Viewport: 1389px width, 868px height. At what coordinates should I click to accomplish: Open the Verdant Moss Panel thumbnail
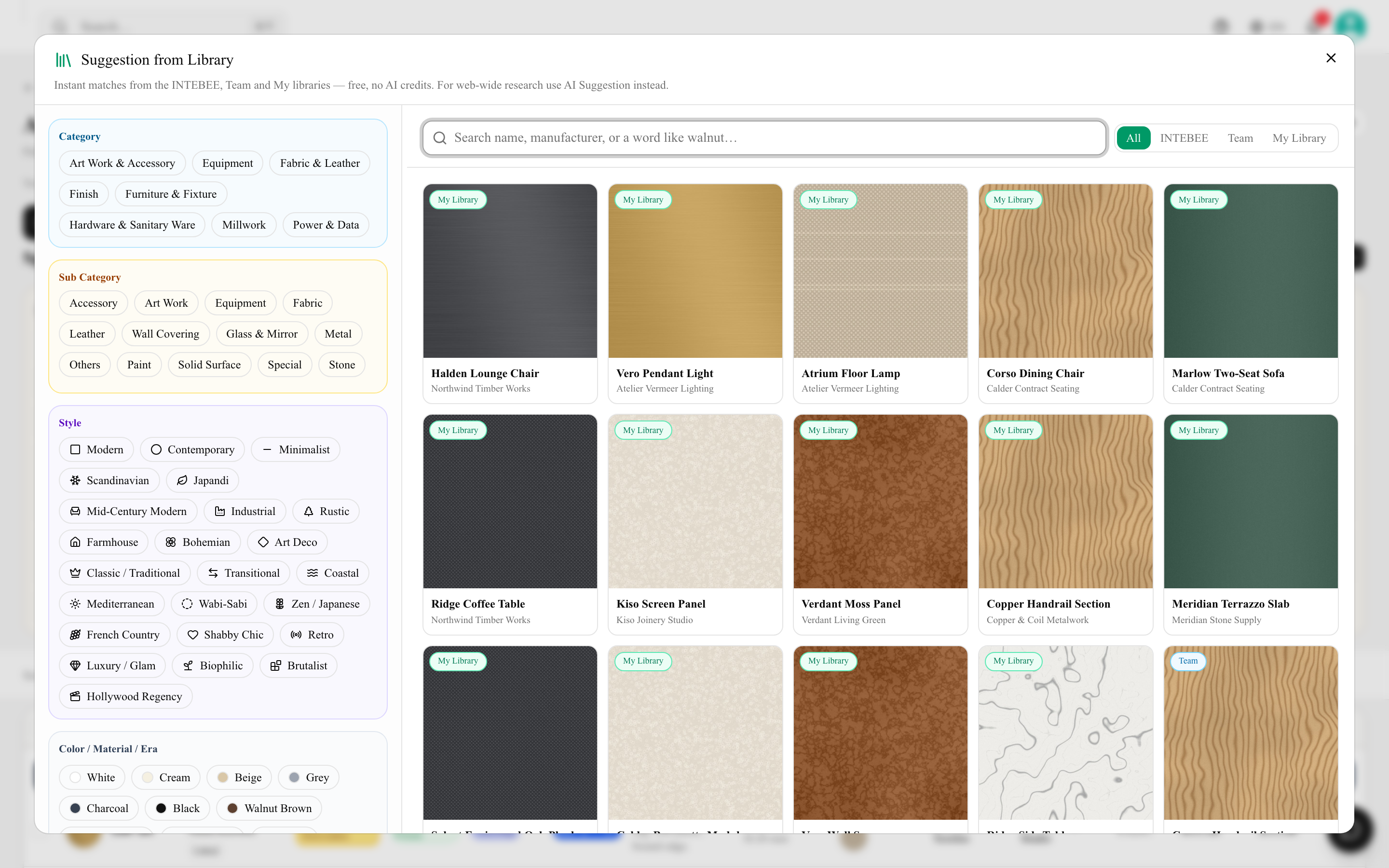click(881, 502)
